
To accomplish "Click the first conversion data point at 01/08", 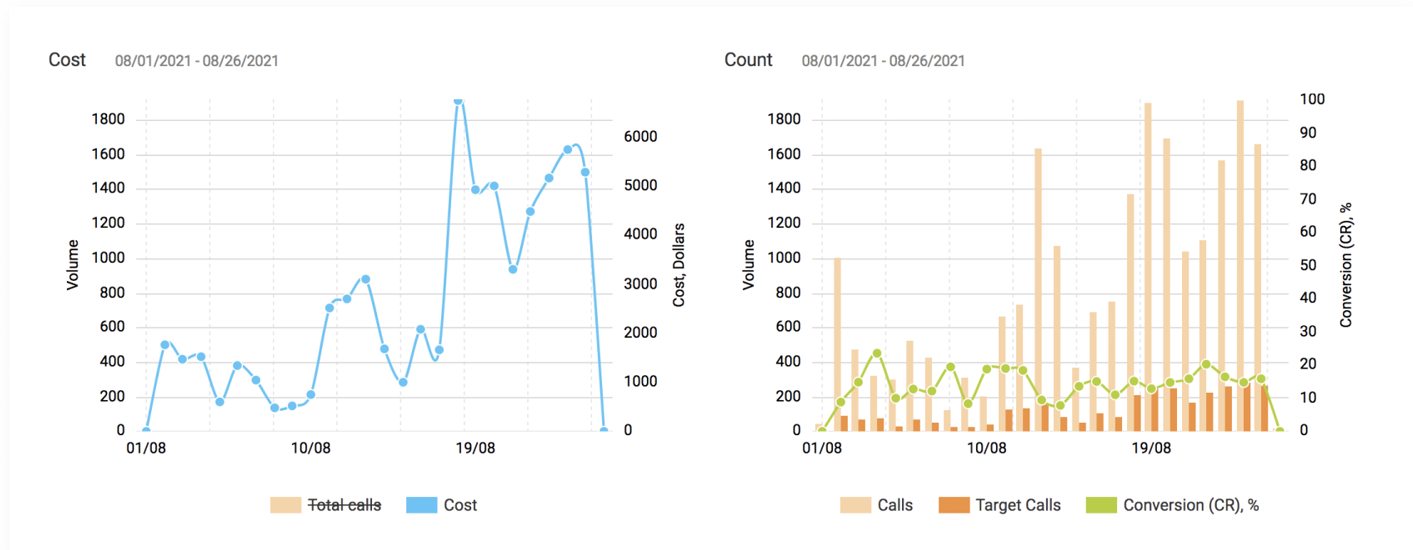I will [x=822, y=431].
